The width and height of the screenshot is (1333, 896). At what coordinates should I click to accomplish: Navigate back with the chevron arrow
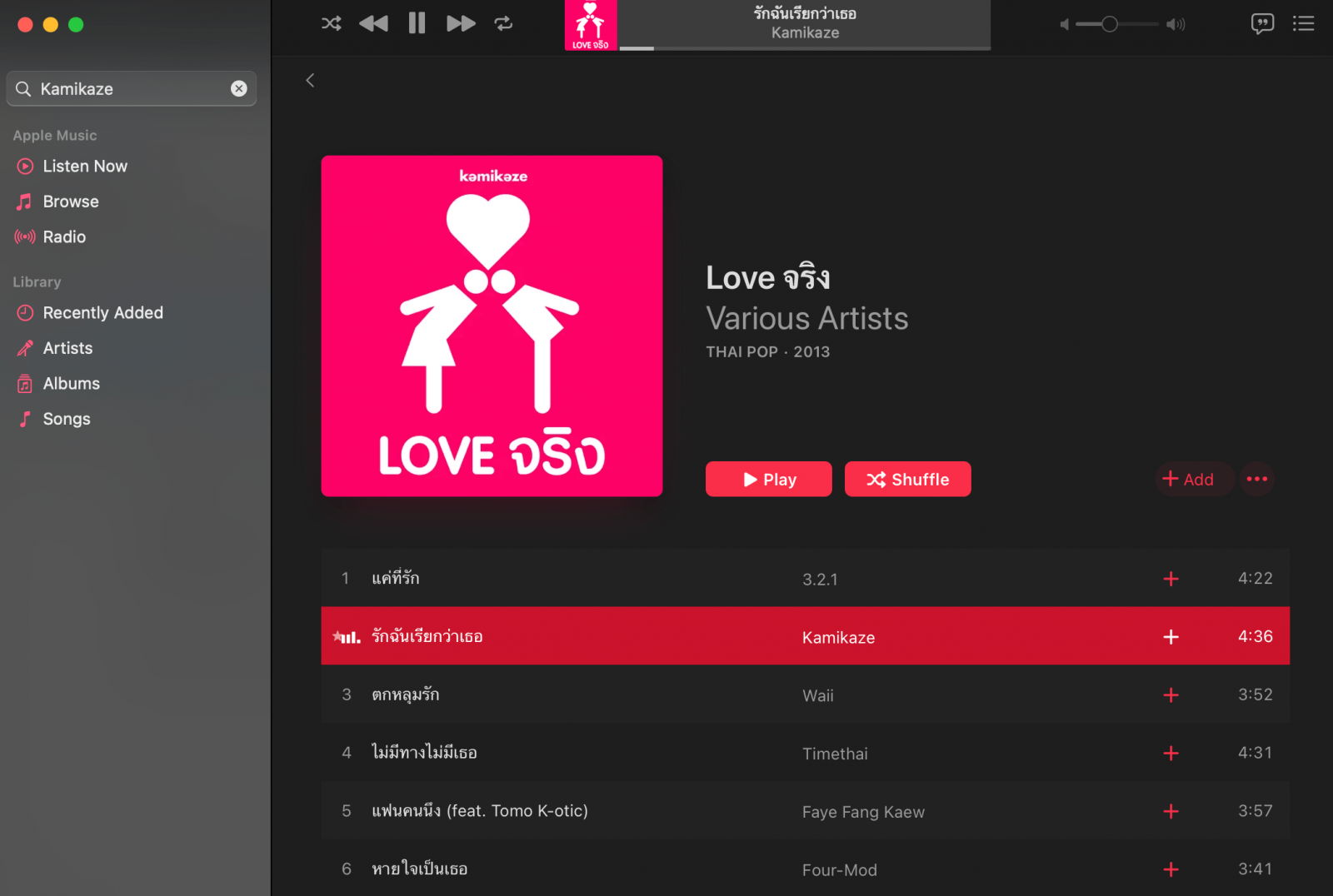pyautogui.click(x=310, y=80)
